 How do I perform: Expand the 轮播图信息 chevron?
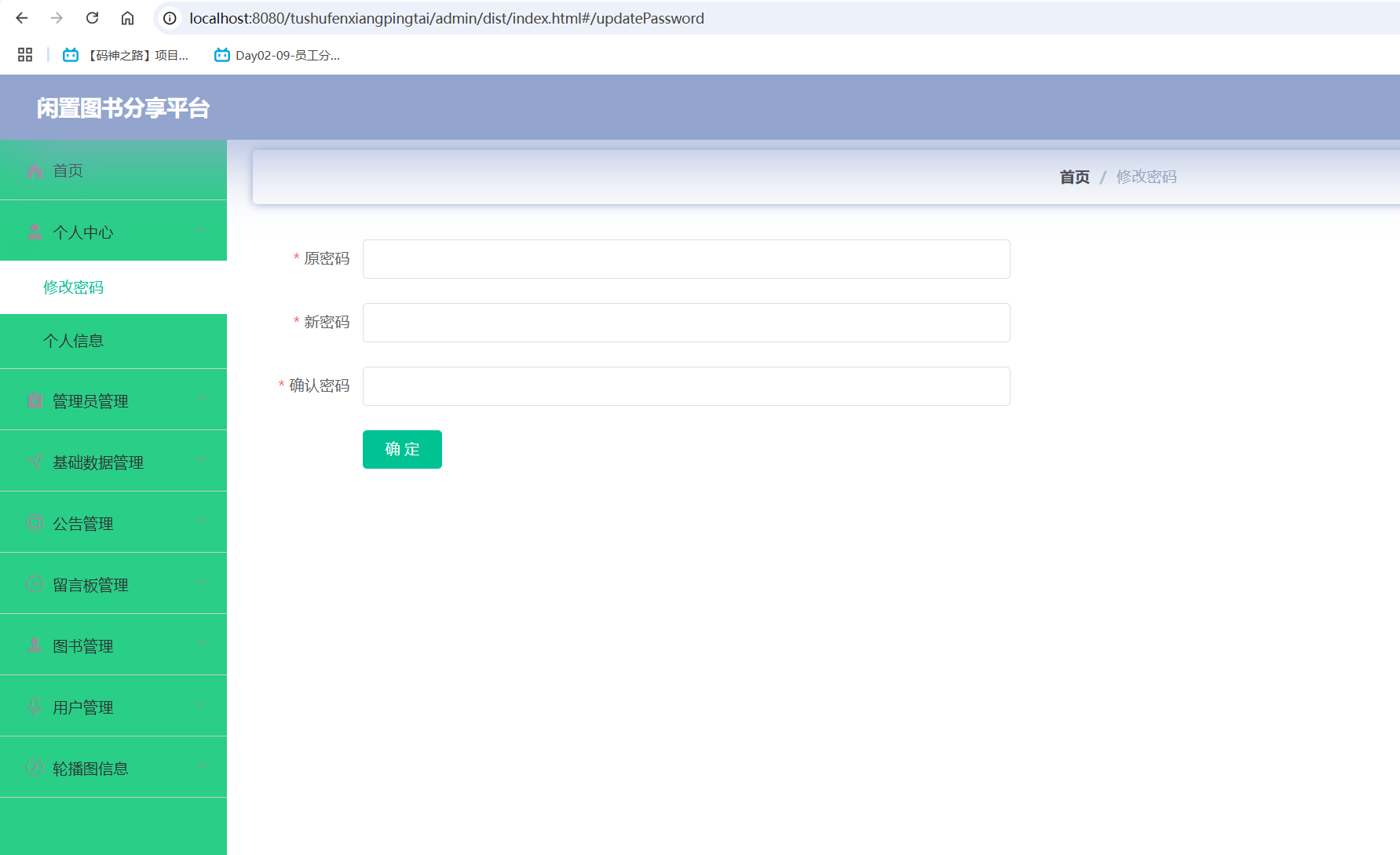(x=201, y=766)
